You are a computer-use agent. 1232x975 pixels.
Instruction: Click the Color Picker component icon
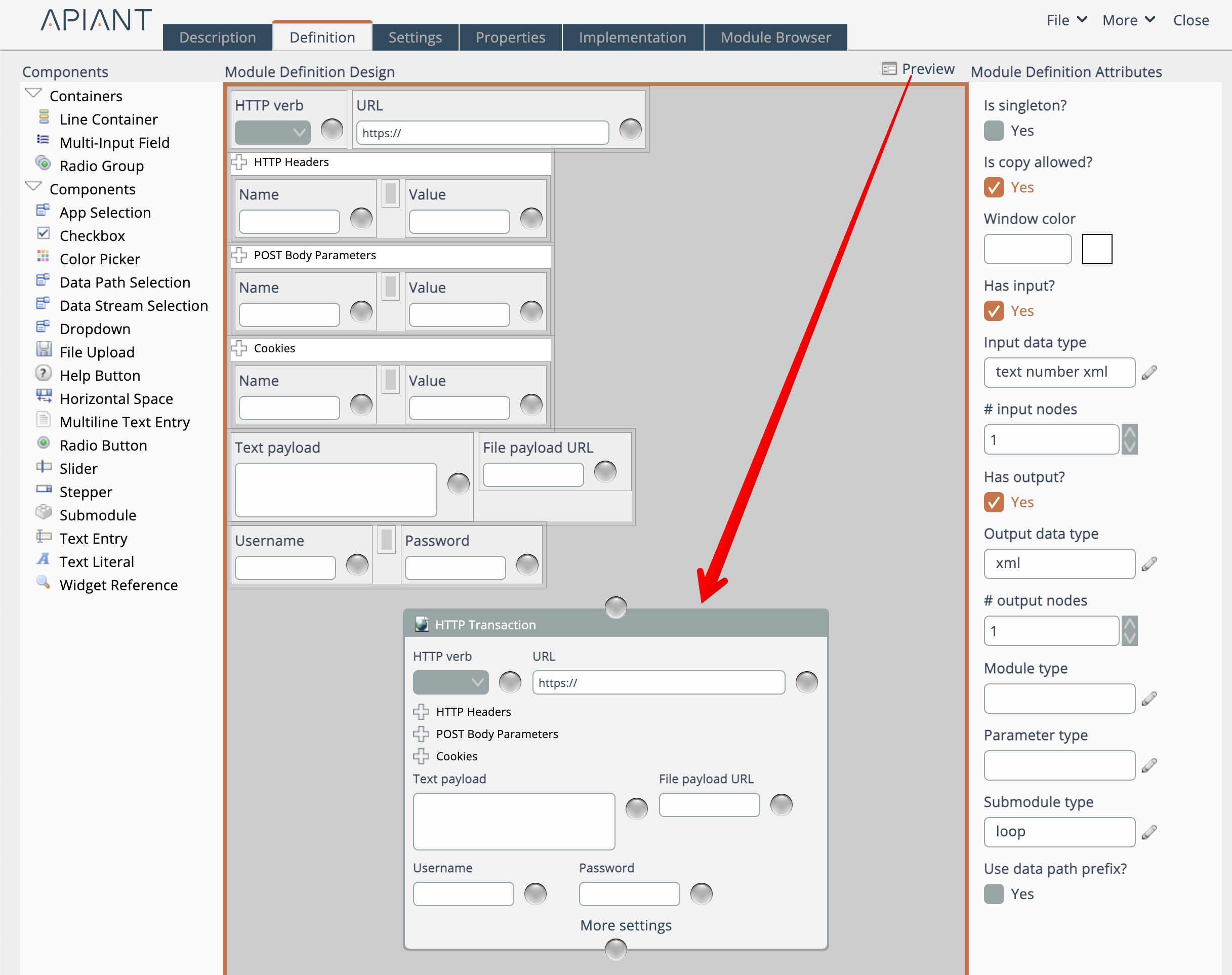[x=43, y=256]
